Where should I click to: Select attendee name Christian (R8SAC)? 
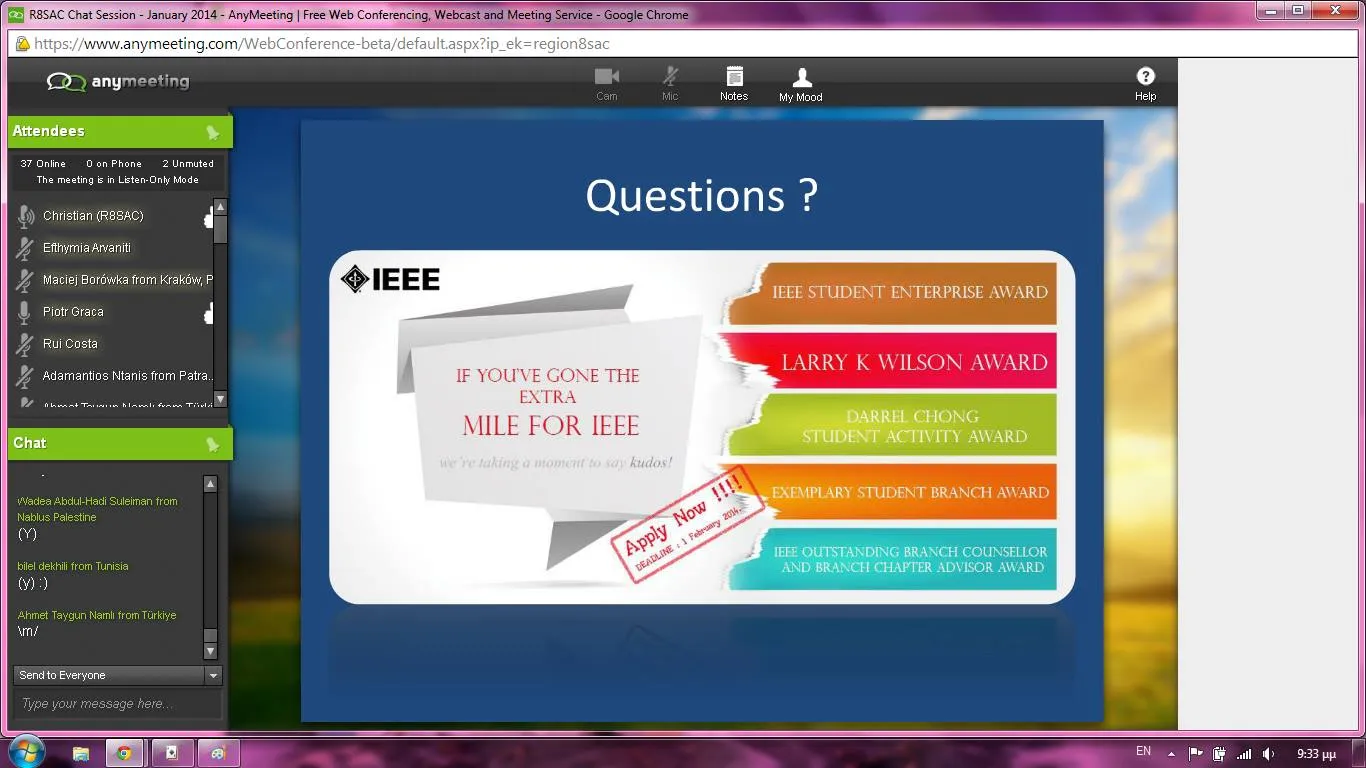pos(93,216)
